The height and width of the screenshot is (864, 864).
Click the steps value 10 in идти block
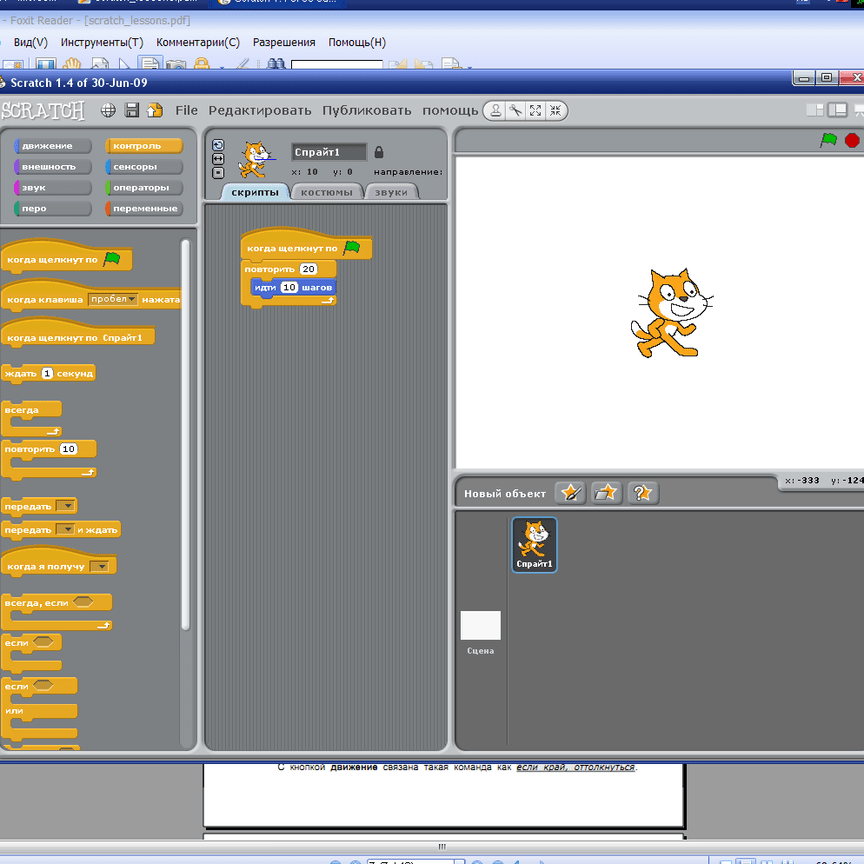pyautogui.click(x=289, y=287)
